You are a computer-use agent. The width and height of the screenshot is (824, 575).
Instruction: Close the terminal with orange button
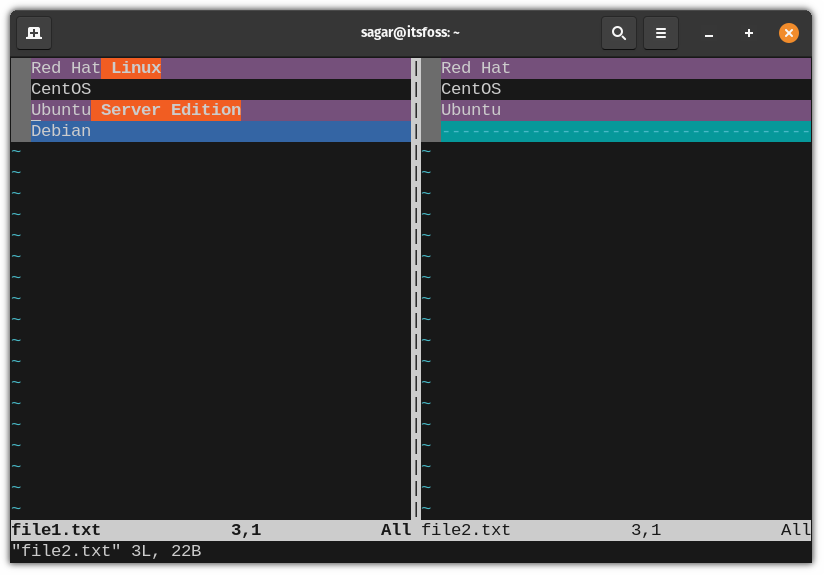(788, 33)
